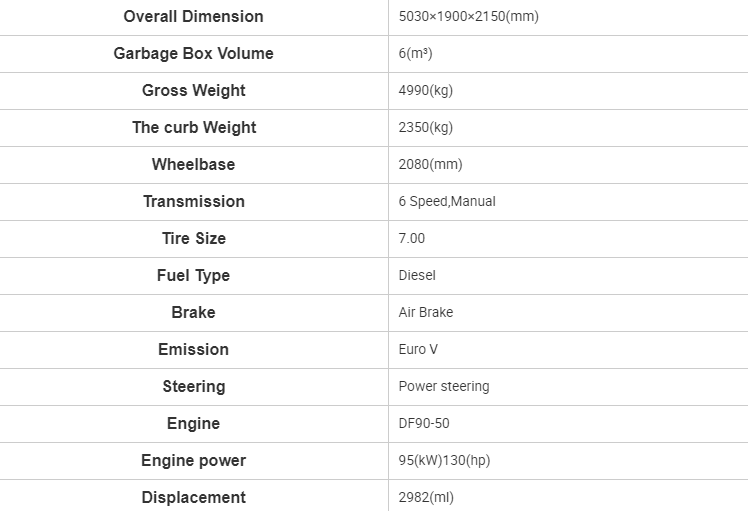
Task: Select the DF90-50 engine value
Action: pyautogui.click(x=424, y=423)
